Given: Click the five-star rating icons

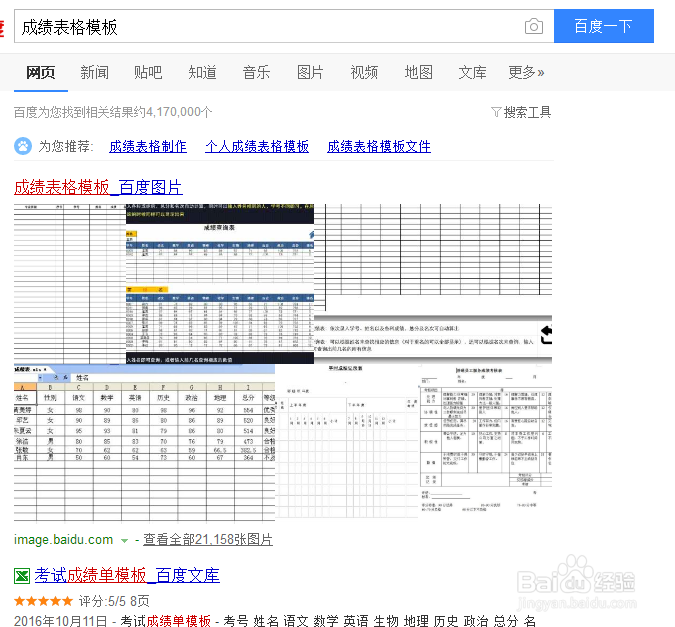Looking at the screenshot, I should [43, 601].
